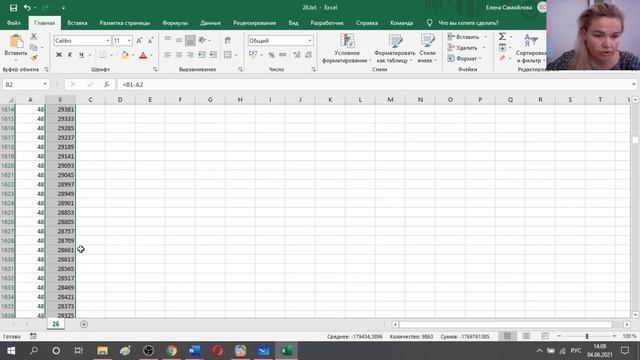
Task: Switch to the Разметка страницы tab
Action: 125,23
